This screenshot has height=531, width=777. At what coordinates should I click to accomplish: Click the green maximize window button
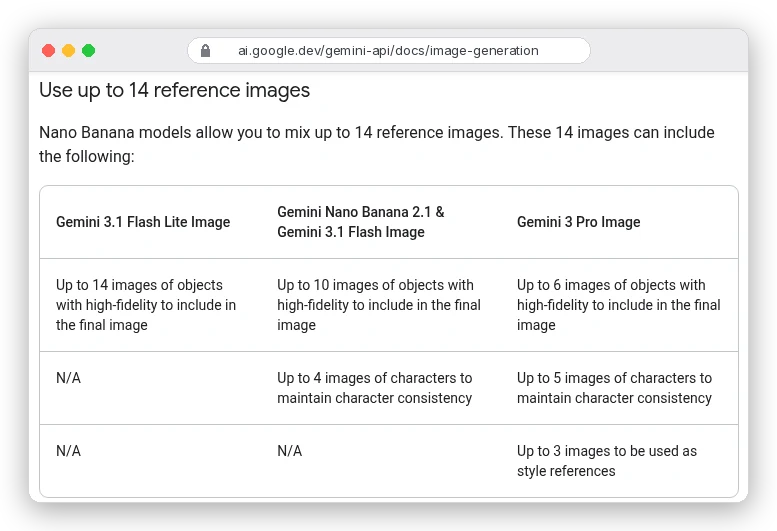89,51
